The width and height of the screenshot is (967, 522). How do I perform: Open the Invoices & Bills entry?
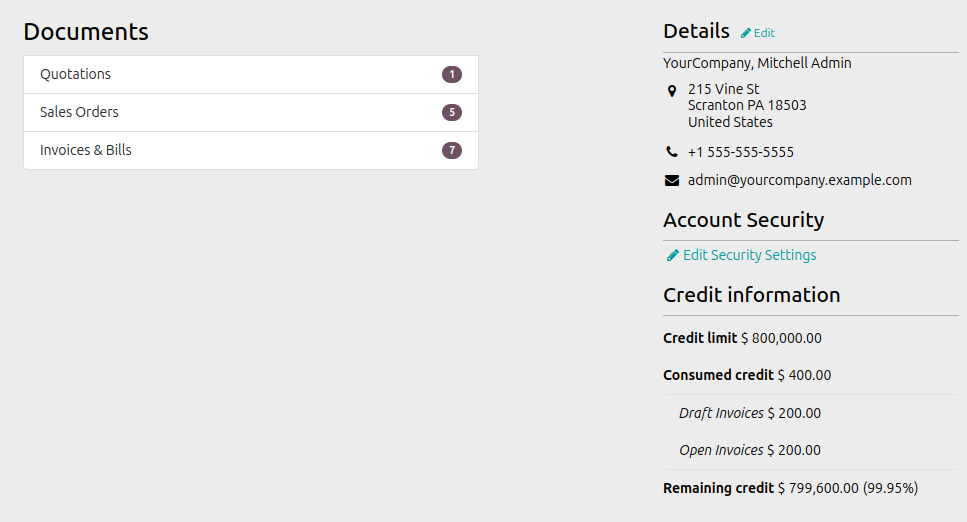coord(251,151)
